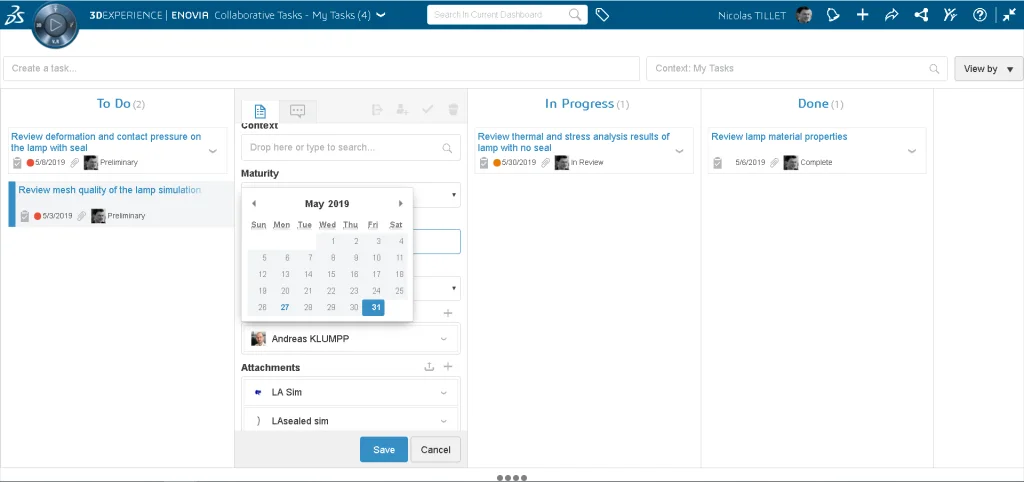
Task: Click the collapse/minimize arrows icon
Action: click(1009, 15)
